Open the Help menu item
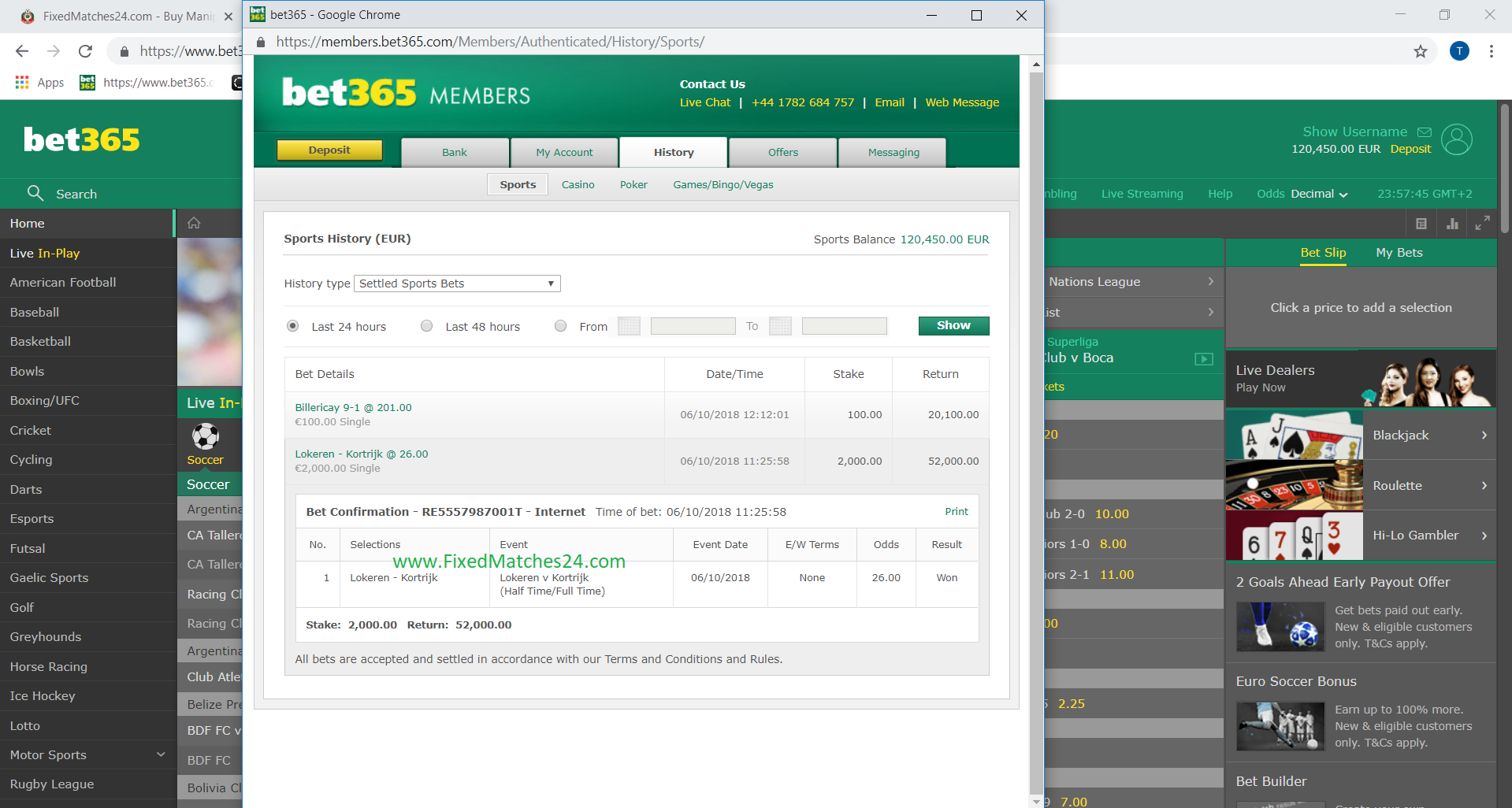 [1220, 194]
